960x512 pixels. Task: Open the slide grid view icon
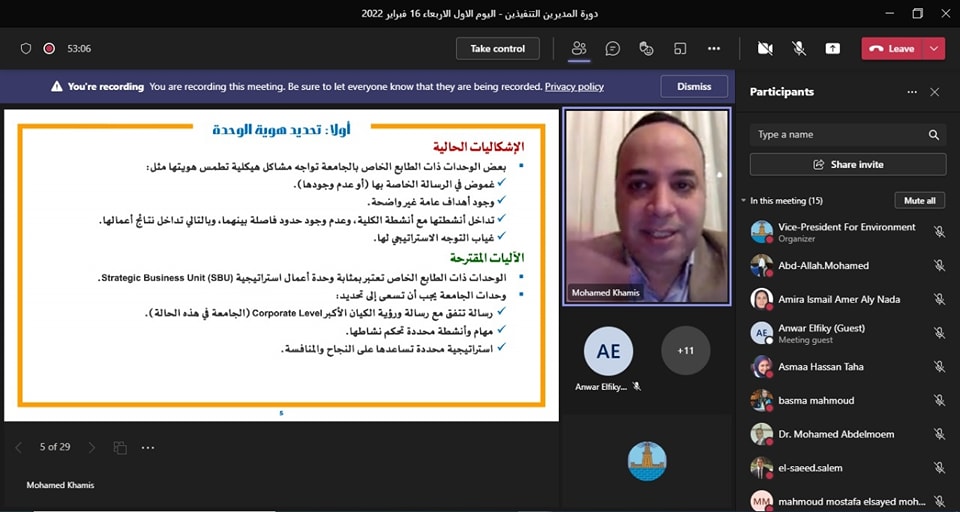[x=120, y=447]
